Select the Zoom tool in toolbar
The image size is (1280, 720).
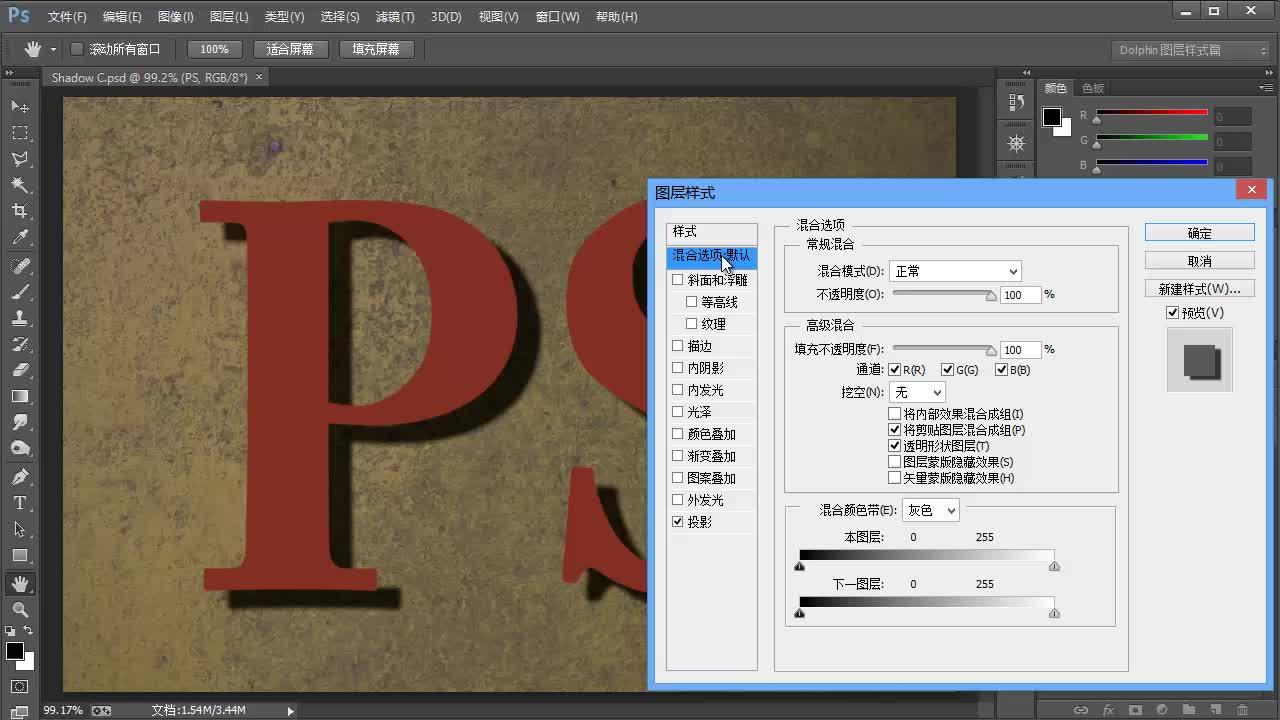20,609
